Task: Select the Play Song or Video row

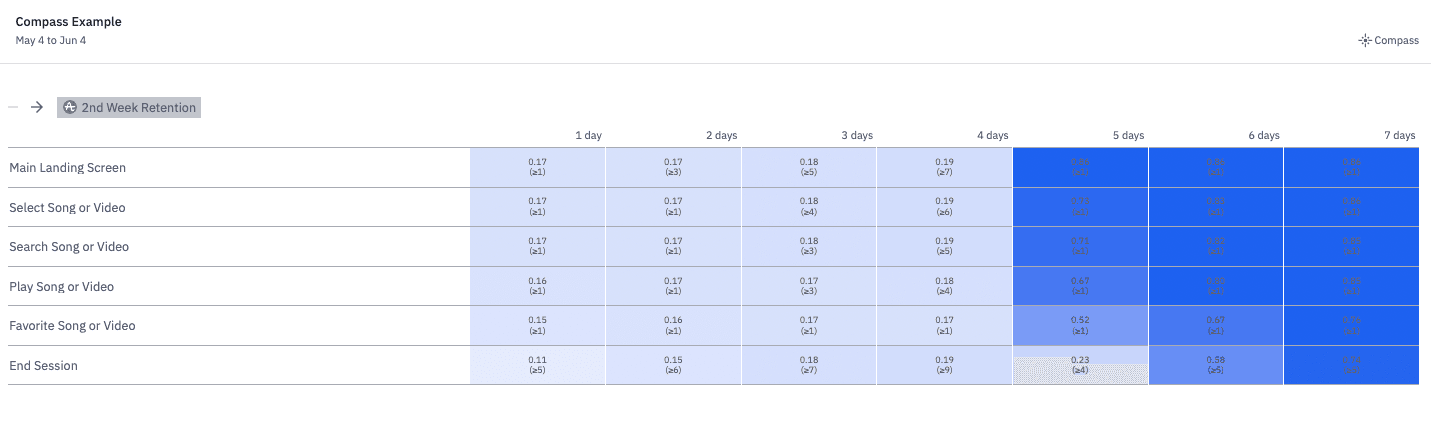Action: (61, 287)
